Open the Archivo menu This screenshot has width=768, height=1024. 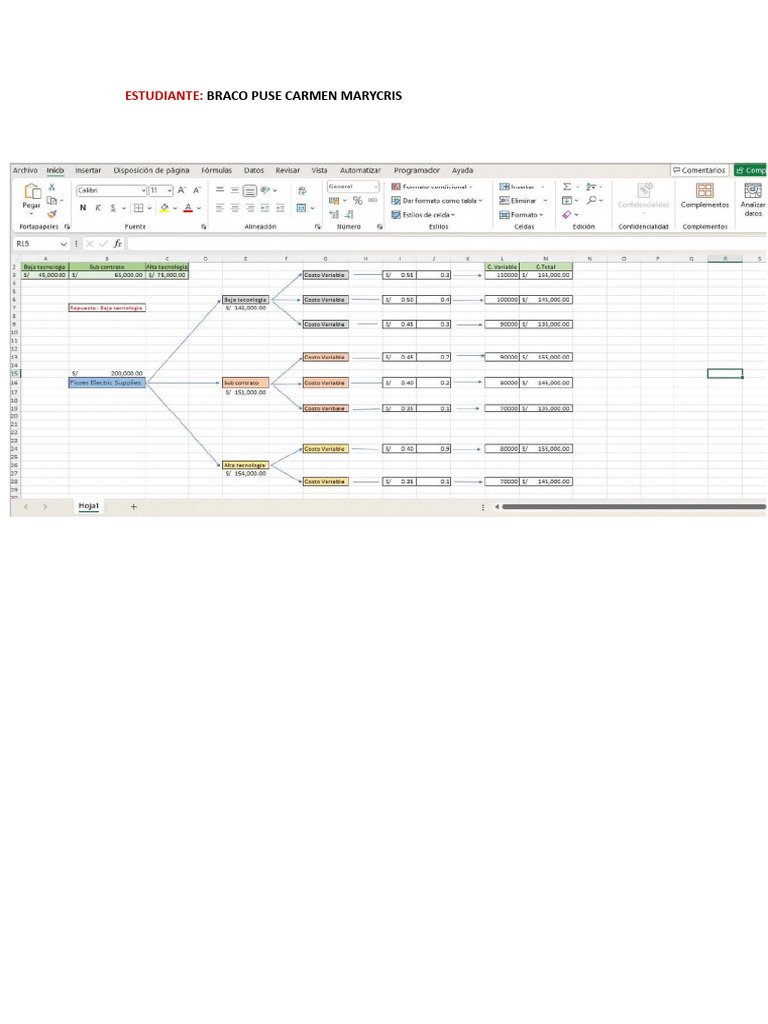[25, 170]
